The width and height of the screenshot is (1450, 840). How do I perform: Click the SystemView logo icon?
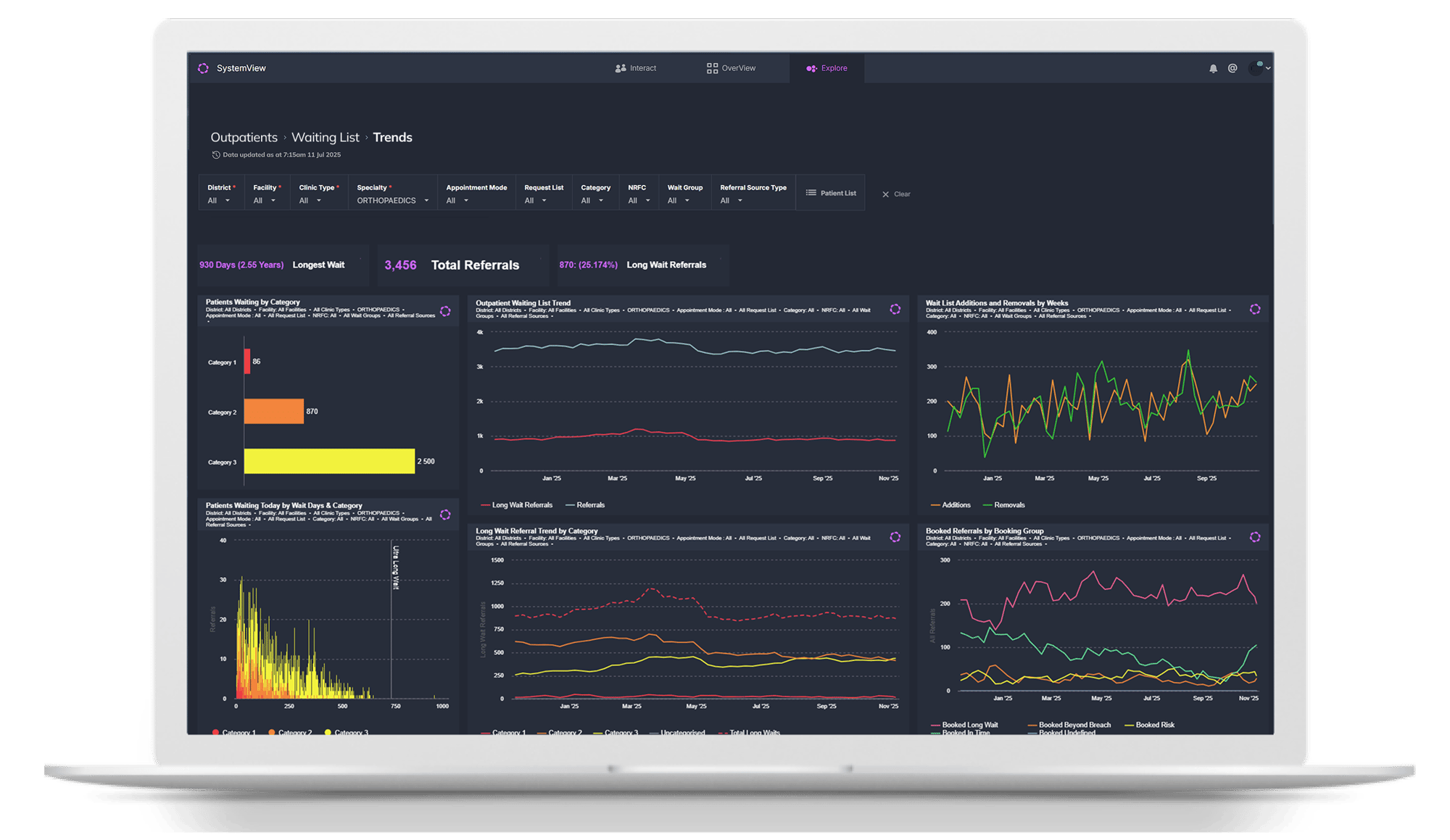(203, 68)
